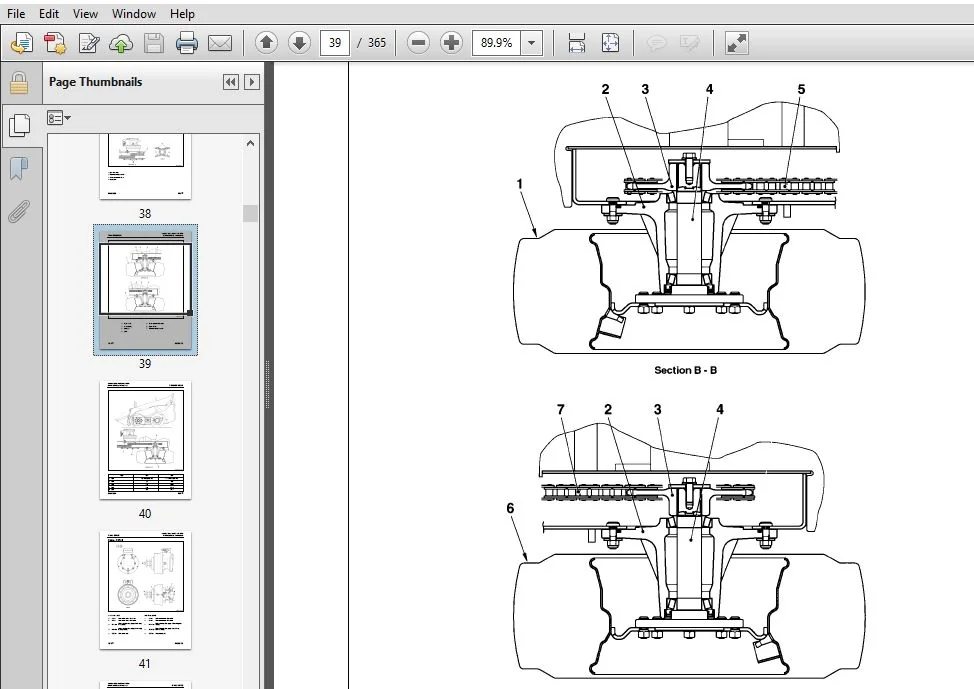
Task: Click the Export PDF icon
Action: coord(55,43)
